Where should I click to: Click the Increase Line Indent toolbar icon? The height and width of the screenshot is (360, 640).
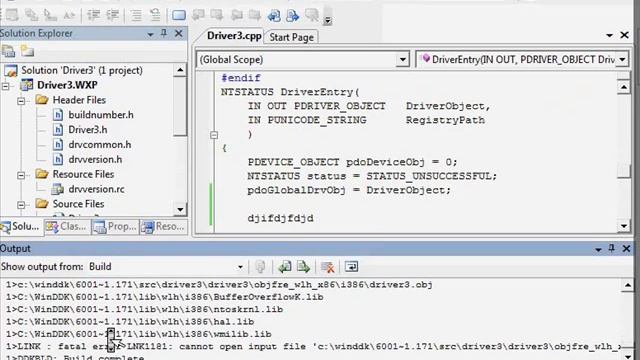click(113, 16)
